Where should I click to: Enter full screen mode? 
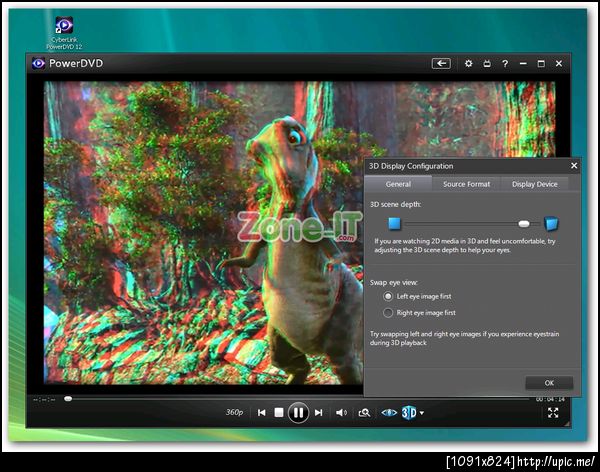click(553, 413)
